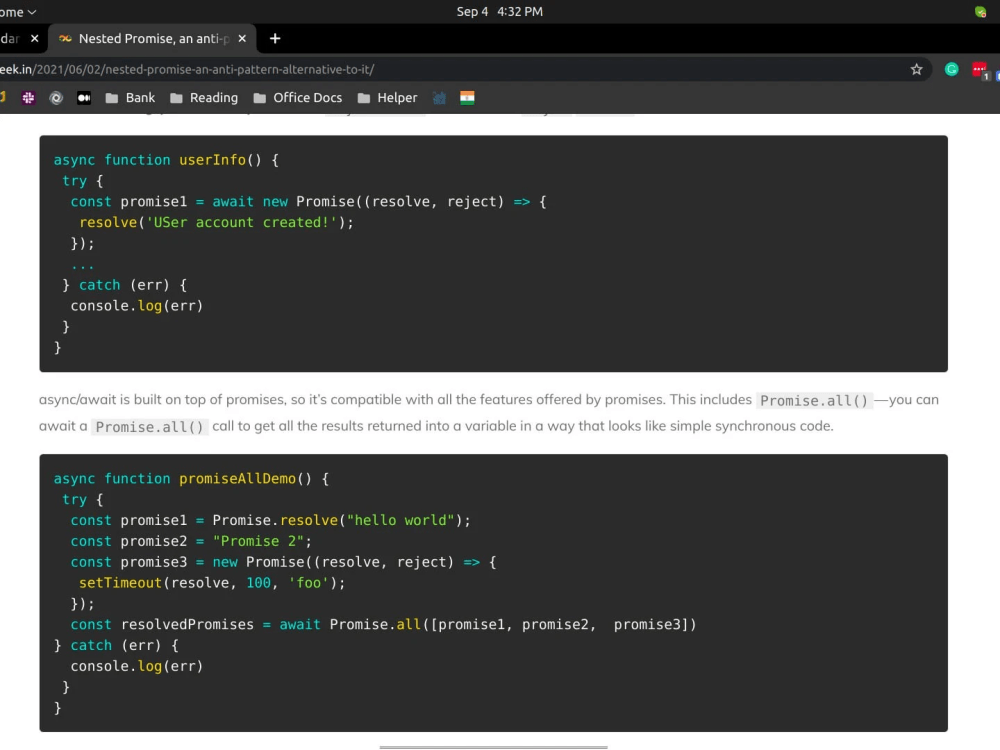Open the purple Slack bookmark shortcut
Viewport: 1000px width, 750px height.
[28, 97]
